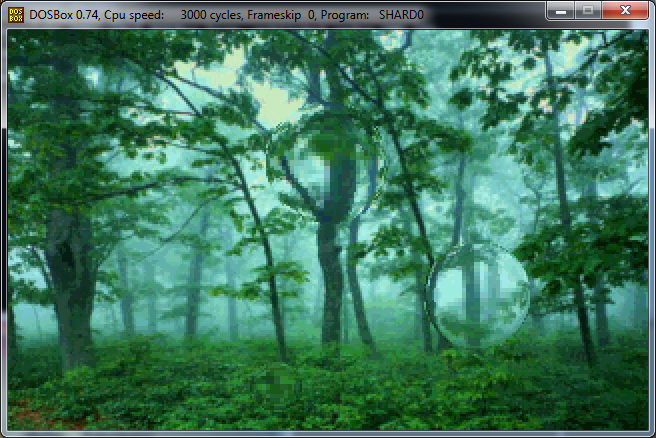Click the glass sphere at lower right

tap(479, 296)
